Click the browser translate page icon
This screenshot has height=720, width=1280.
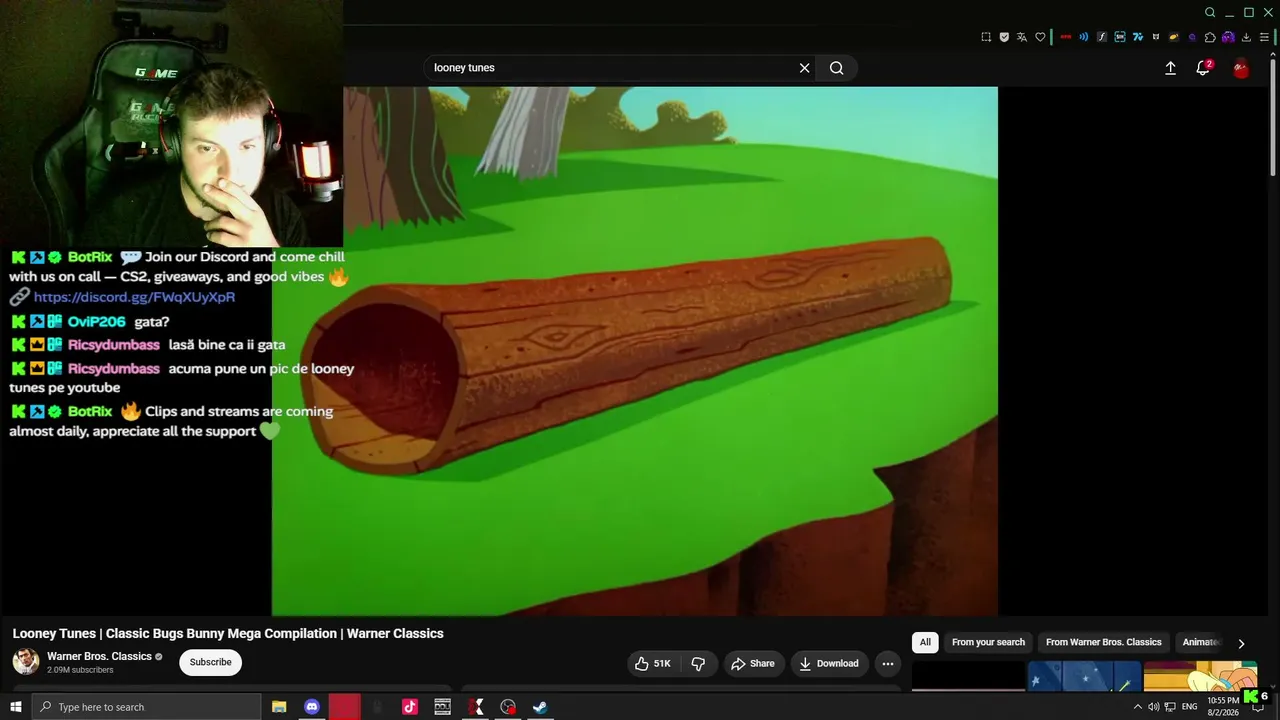pos(1022,37)
